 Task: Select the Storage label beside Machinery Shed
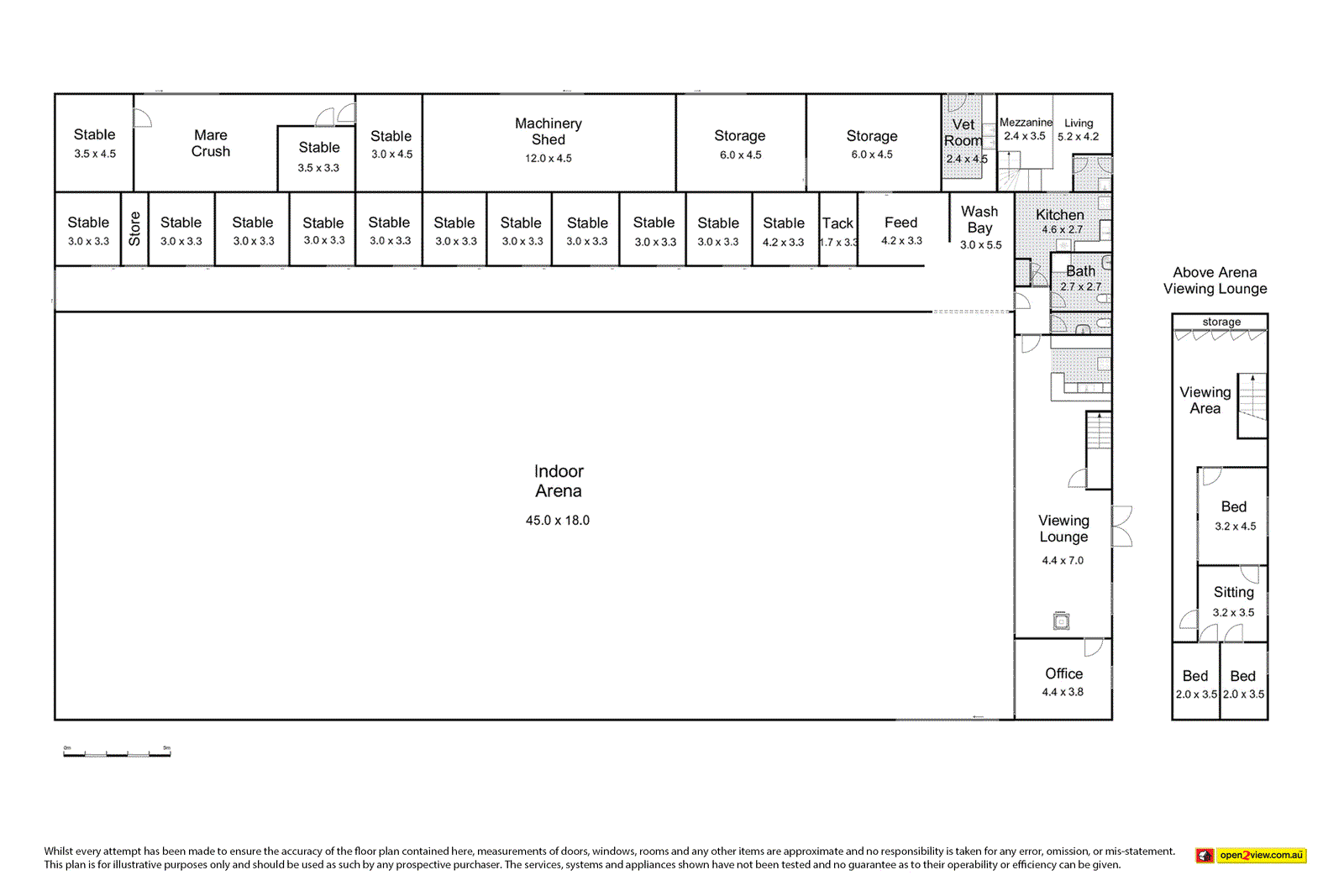[740, 135]
